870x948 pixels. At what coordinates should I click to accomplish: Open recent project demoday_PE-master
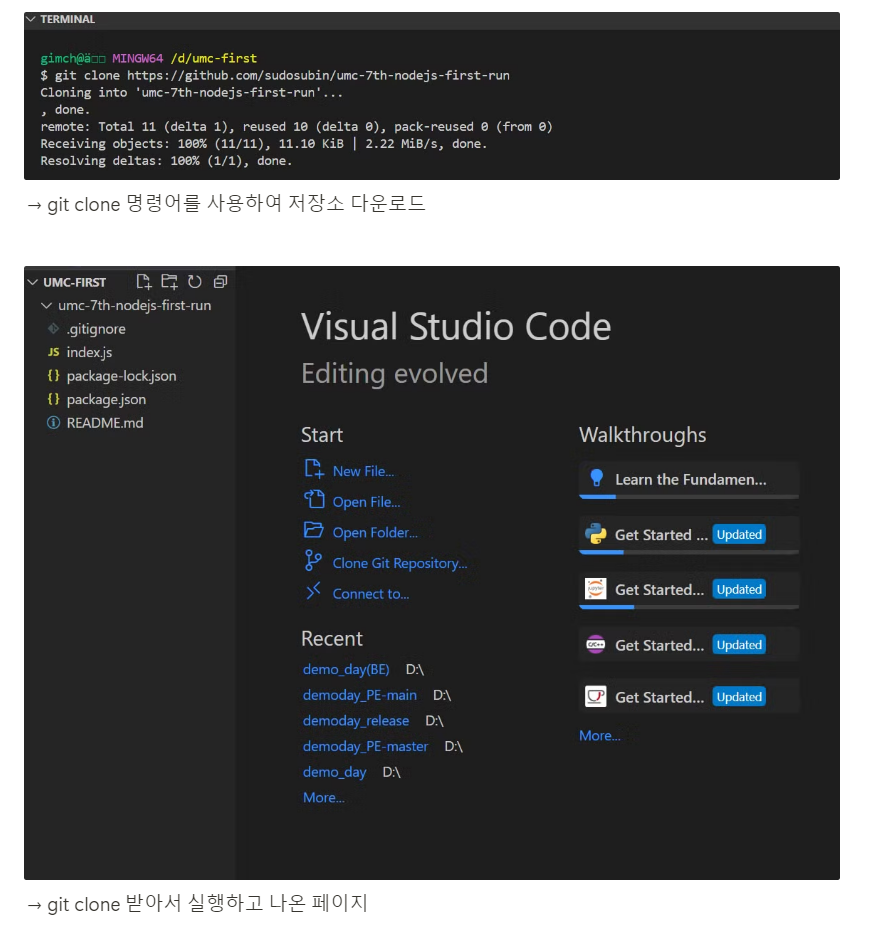(x=365, y=747)
